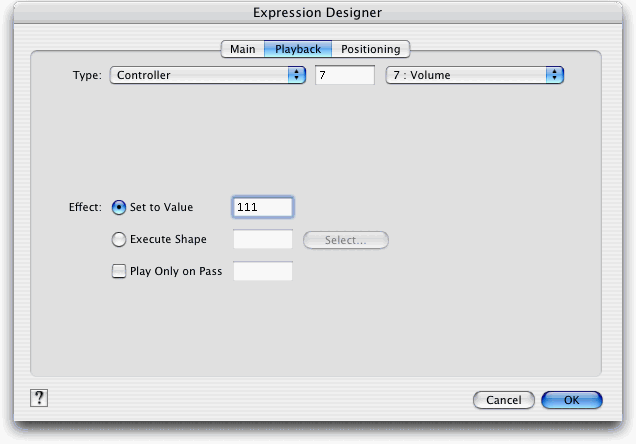Open the Type dropdown showing Controller

point(207,75)
